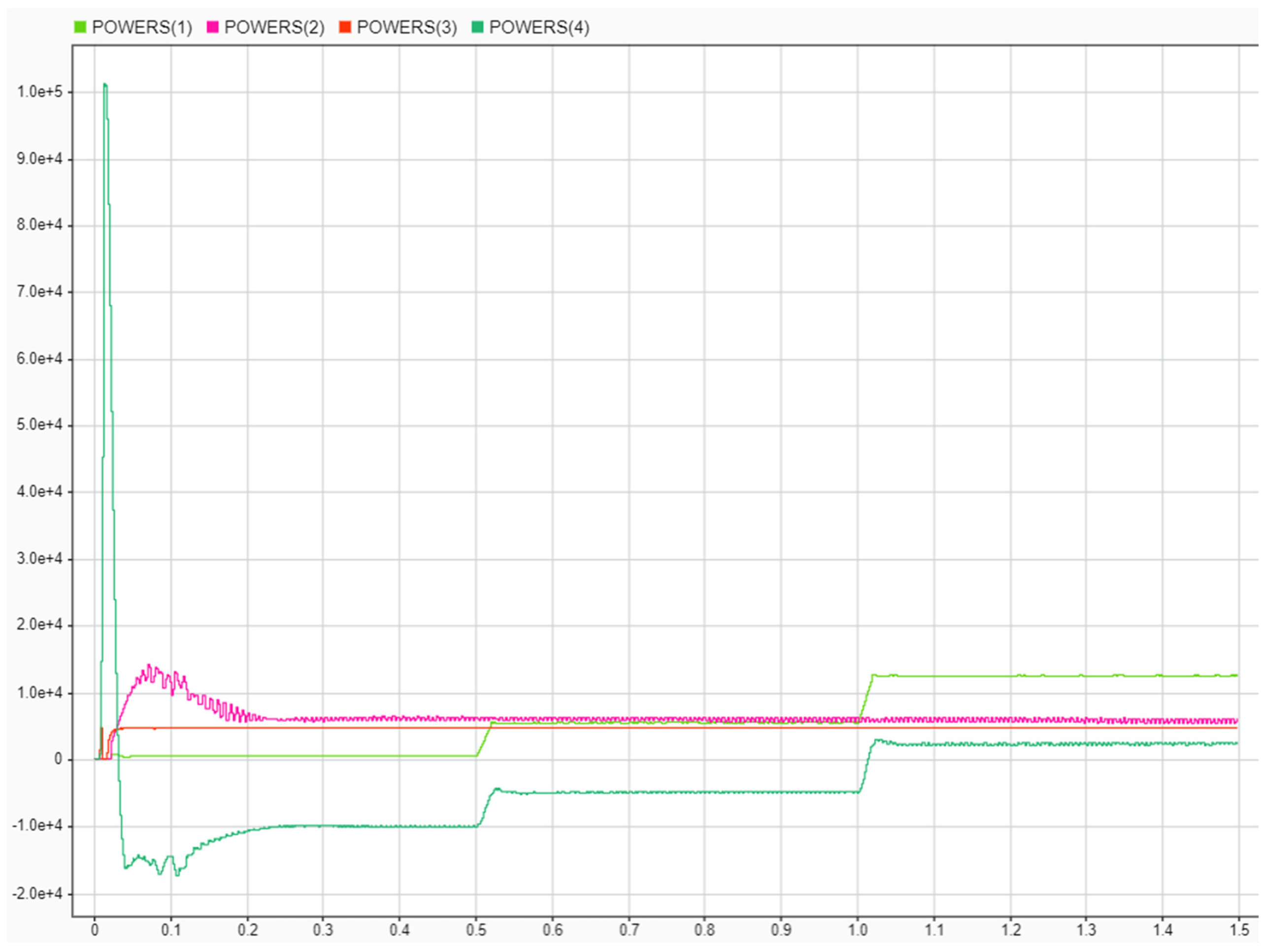Select the POWERS(2) legend label text

(274, 28)
